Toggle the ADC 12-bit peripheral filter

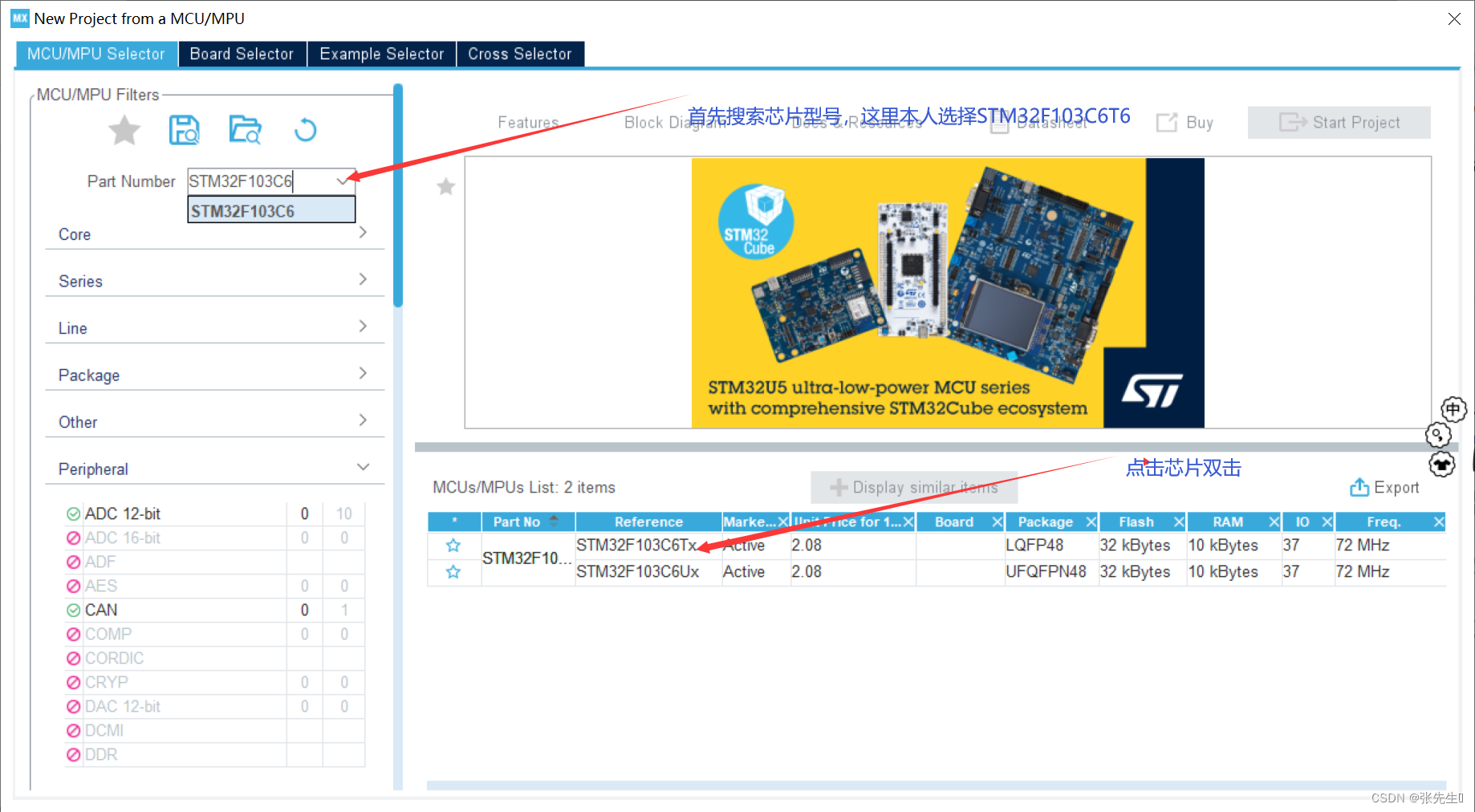73,514
